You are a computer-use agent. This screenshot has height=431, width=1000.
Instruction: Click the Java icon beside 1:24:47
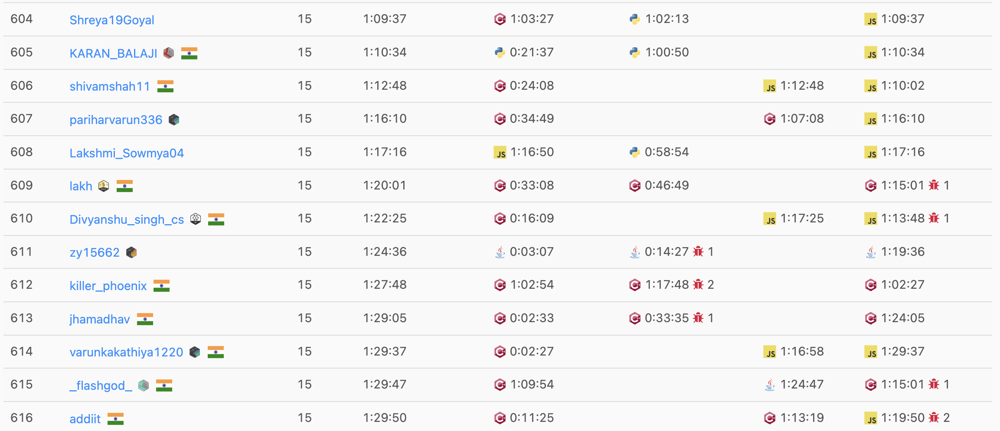pos(769,385)
